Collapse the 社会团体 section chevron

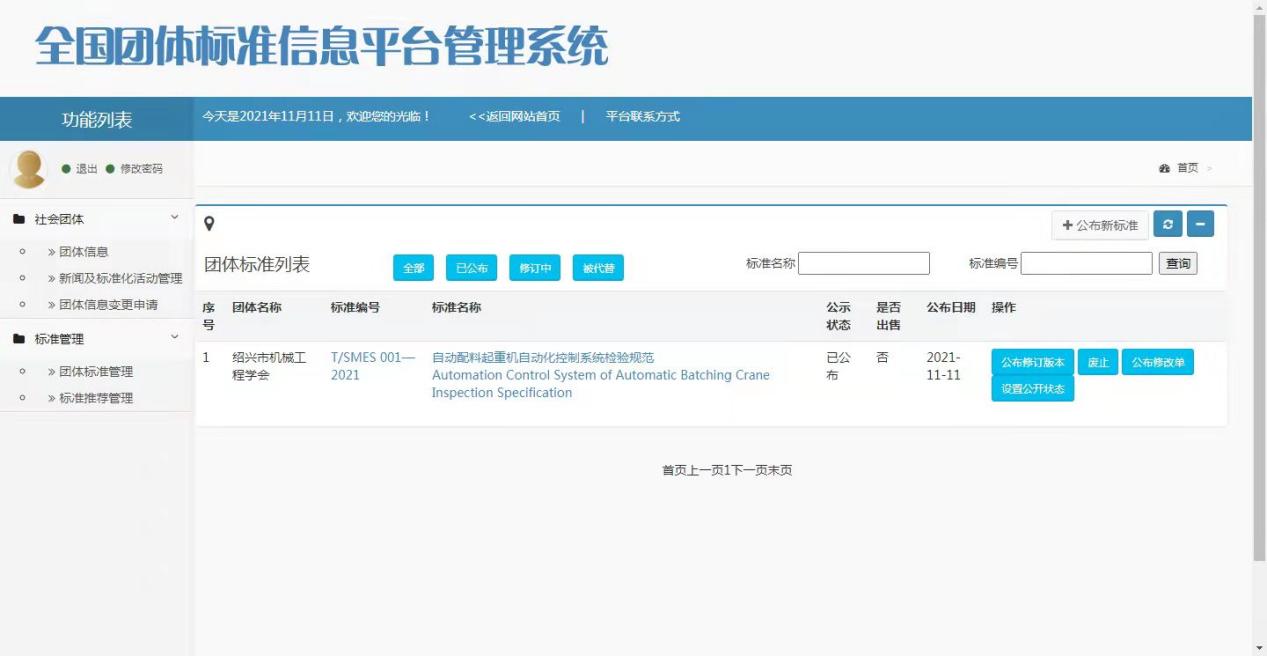(174, 218)
